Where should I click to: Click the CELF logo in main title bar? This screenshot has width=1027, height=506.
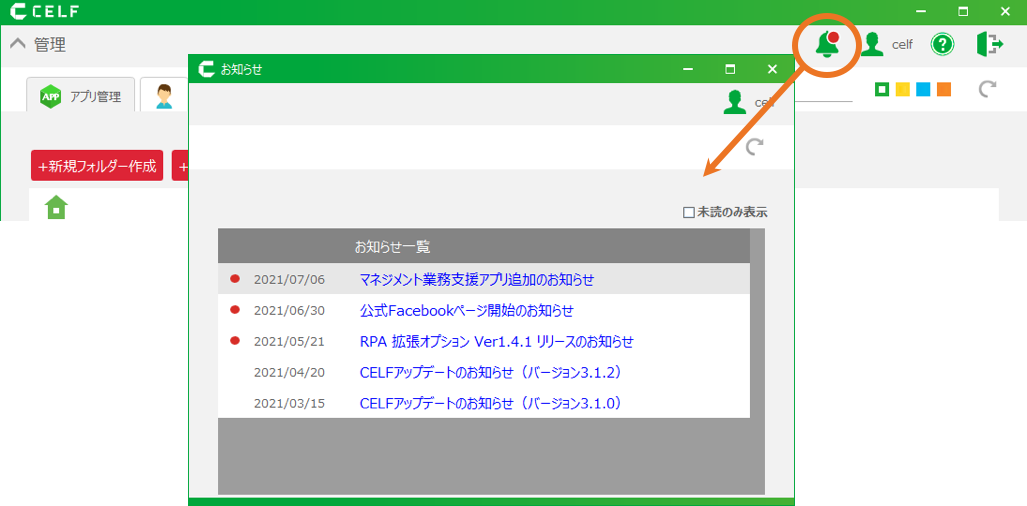[44, 11]
